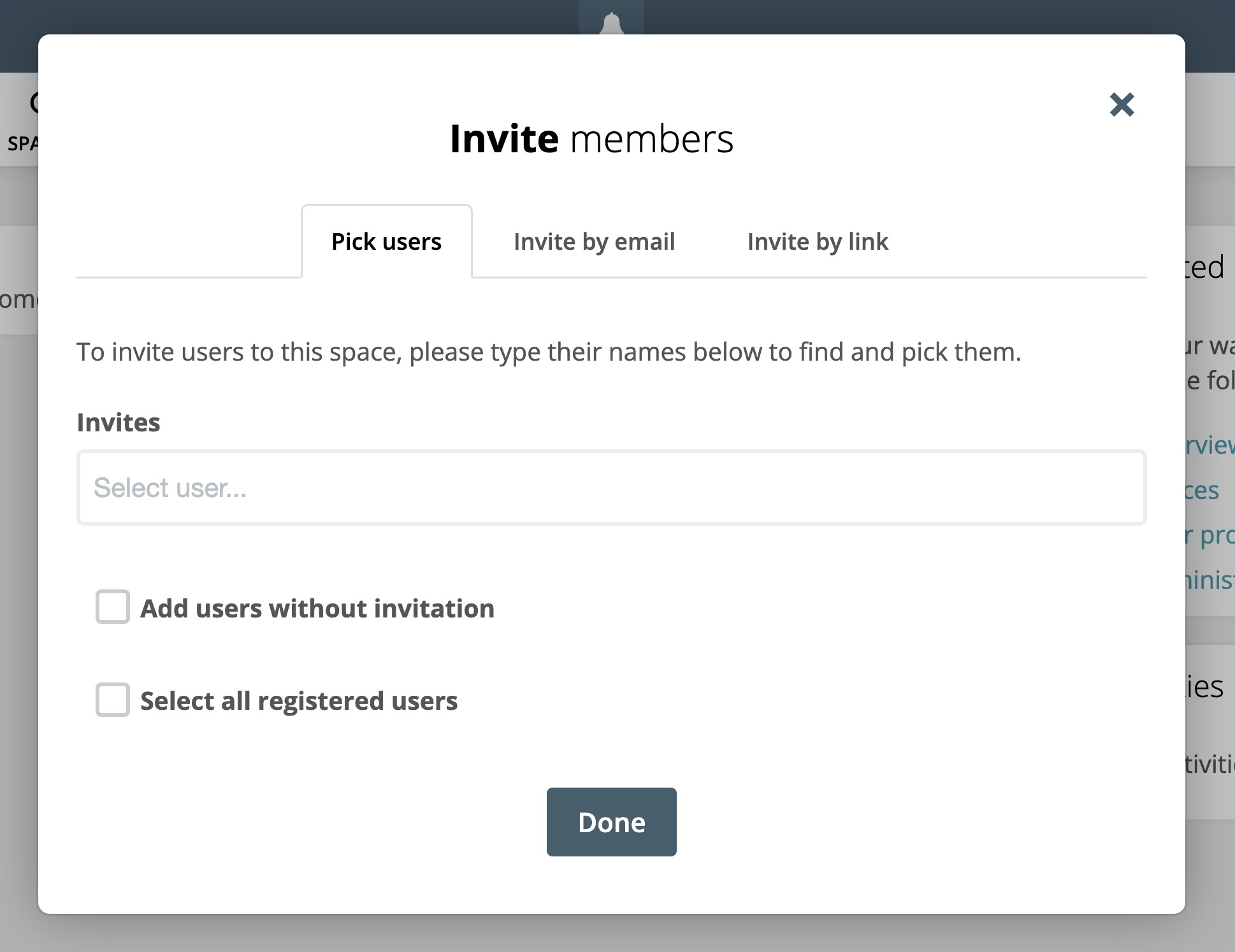Image resolution: width=1235 pixels, height=952 pixels.
Task: Click the Invites label above the picker
Action: 119,422
